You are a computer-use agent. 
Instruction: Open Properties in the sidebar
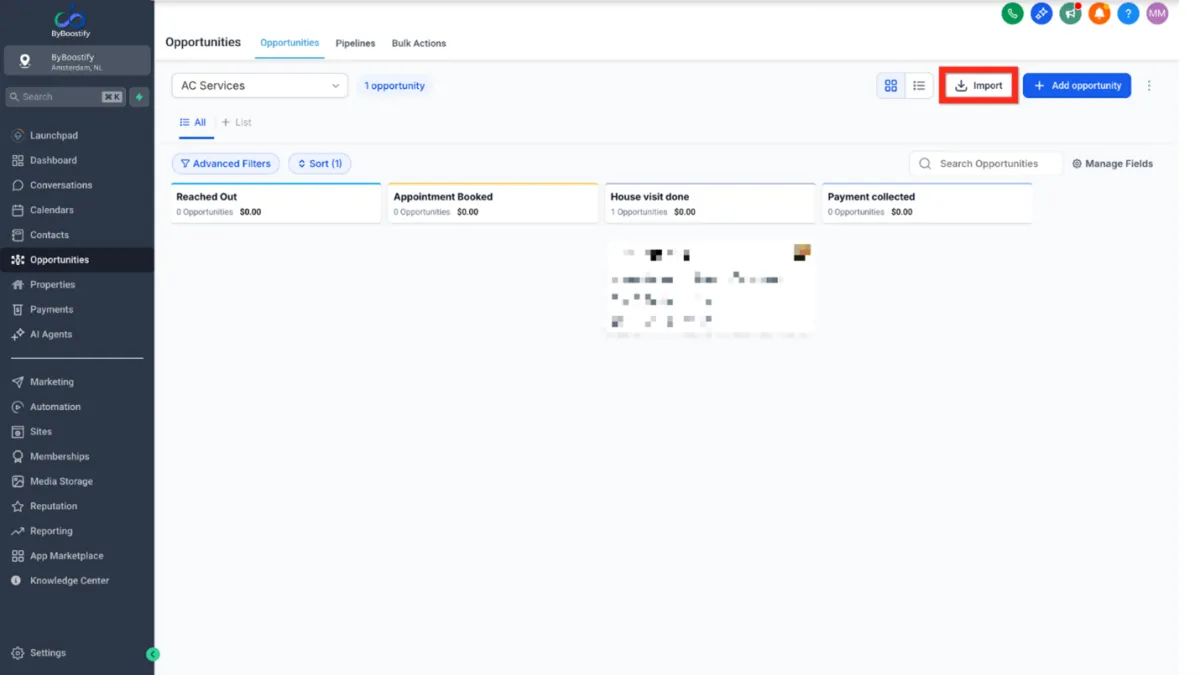point(77,285)
